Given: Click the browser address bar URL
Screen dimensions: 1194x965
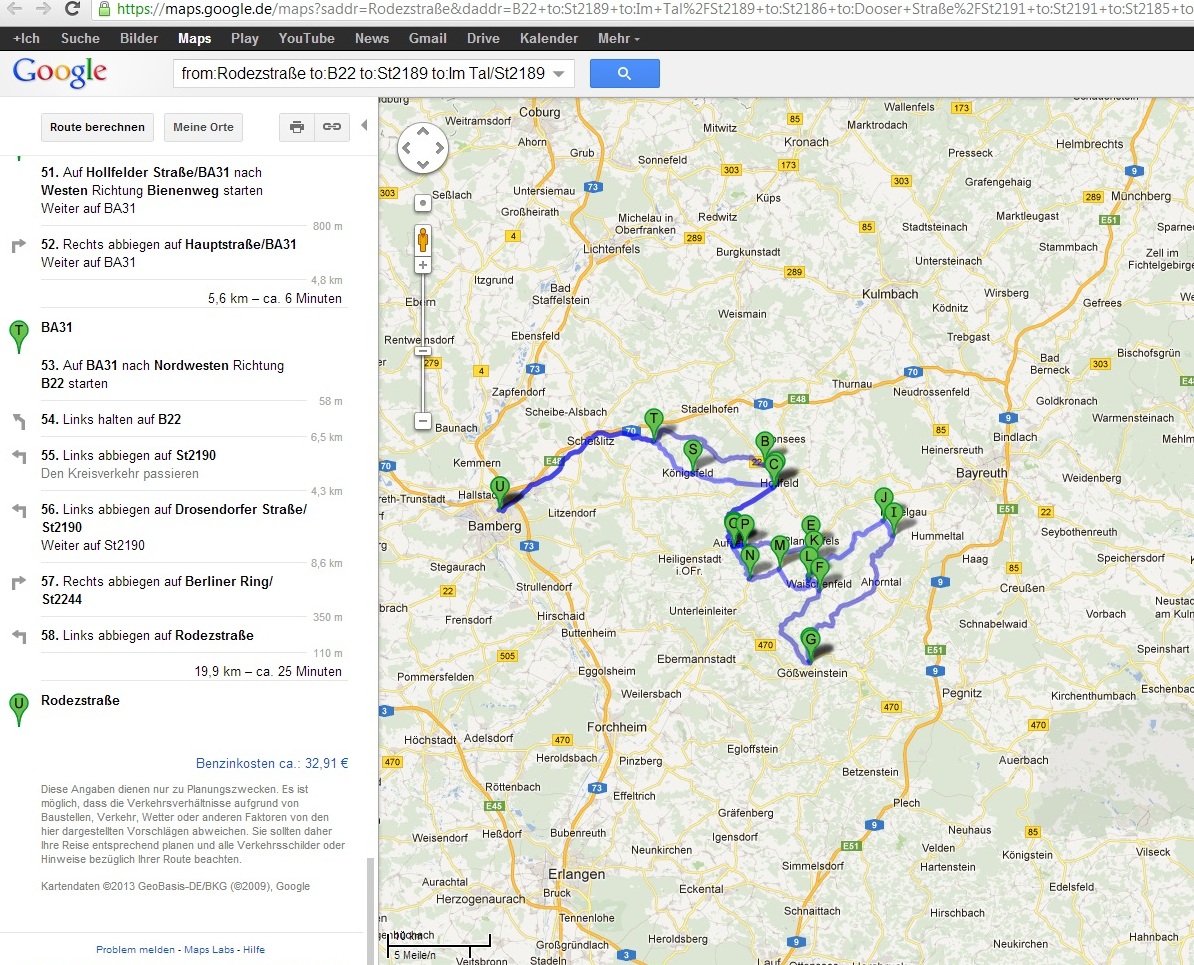Looking at the screenshot, I should tap(654, 9).
